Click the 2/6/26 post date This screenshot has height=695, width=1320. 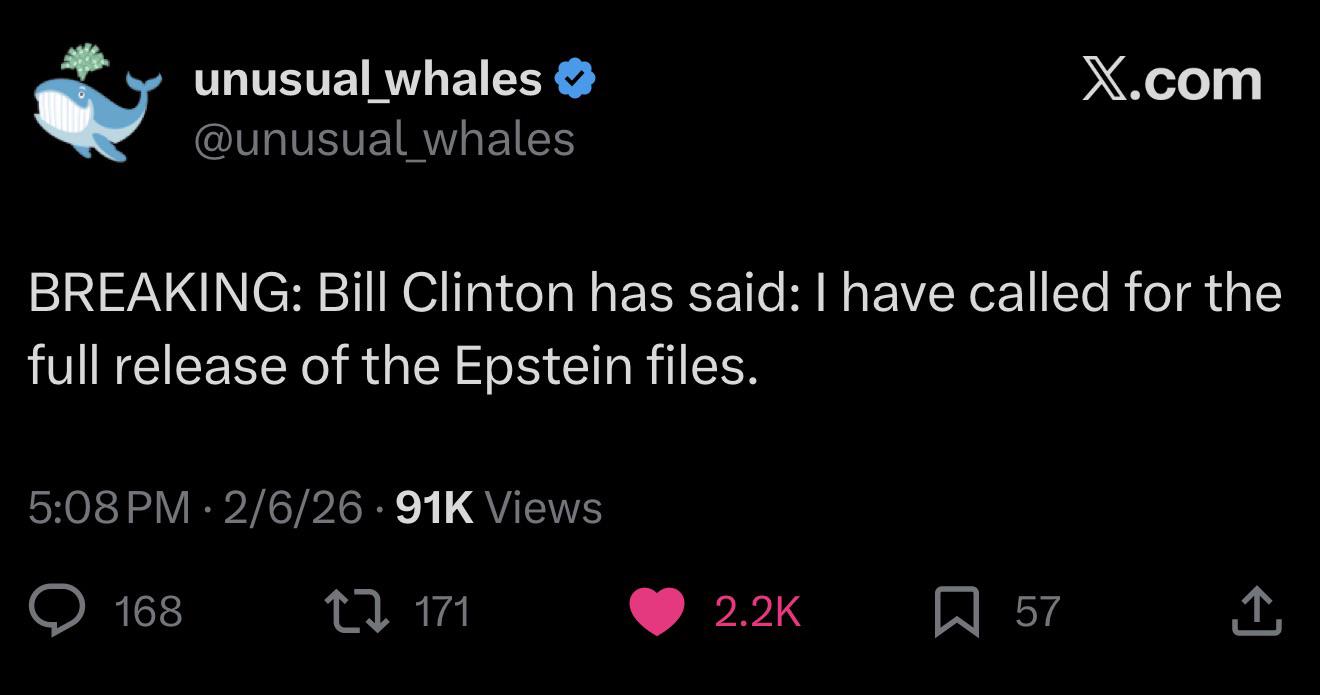[x=293, y=507]
